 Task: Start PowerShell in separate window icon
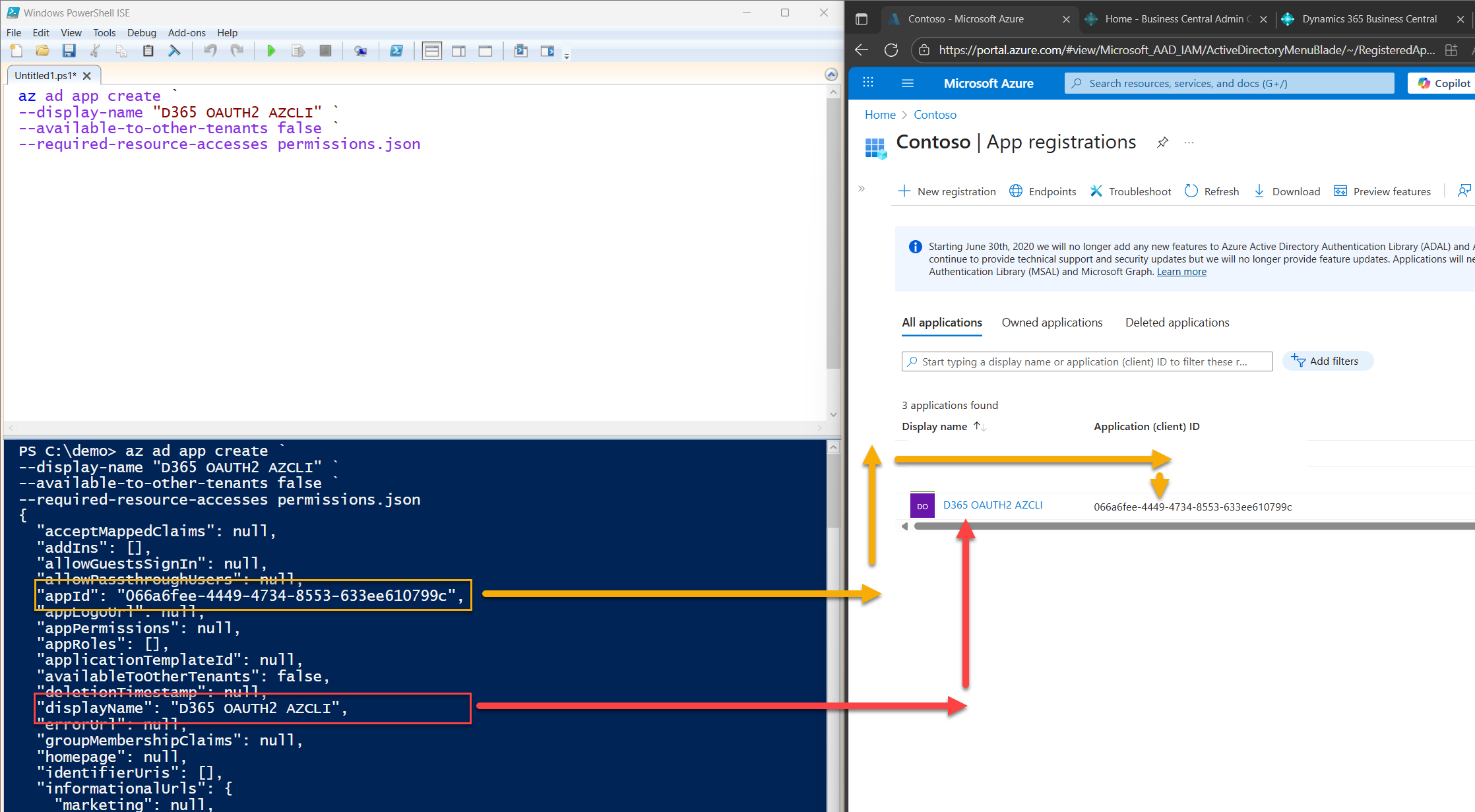(396, 51)
